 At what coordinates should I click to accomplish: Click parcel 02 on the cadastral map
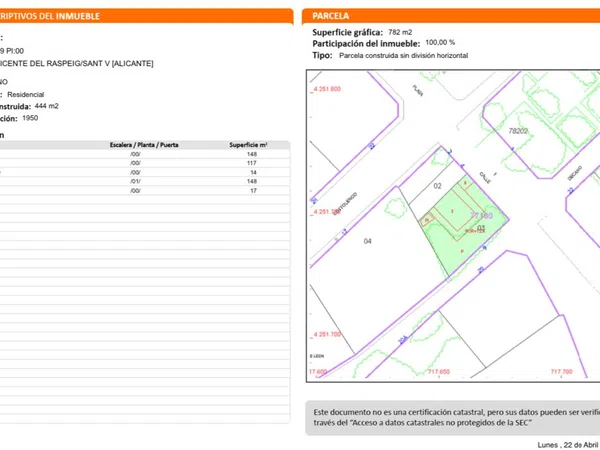point(437,186)
